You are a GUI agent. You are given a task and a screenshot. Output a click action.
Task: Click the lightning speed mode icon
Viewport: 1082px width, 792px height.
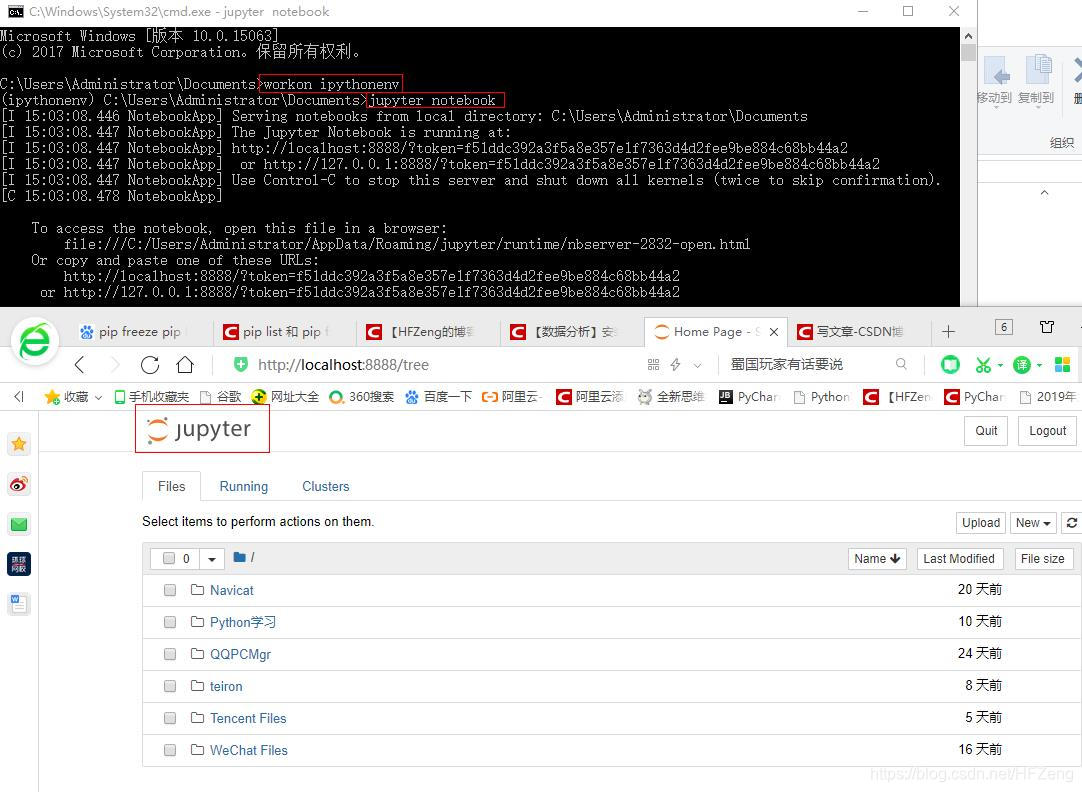(x=676, y=364)
